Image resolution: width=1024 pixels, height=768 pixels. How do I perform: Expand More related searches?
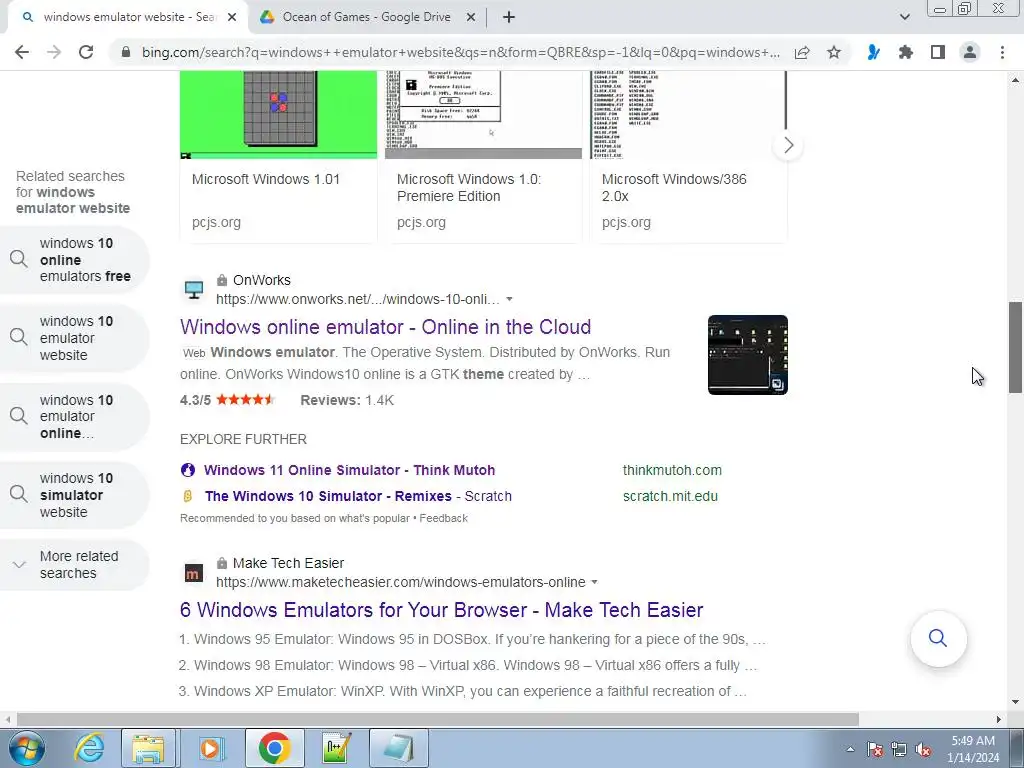pos(74,565)
